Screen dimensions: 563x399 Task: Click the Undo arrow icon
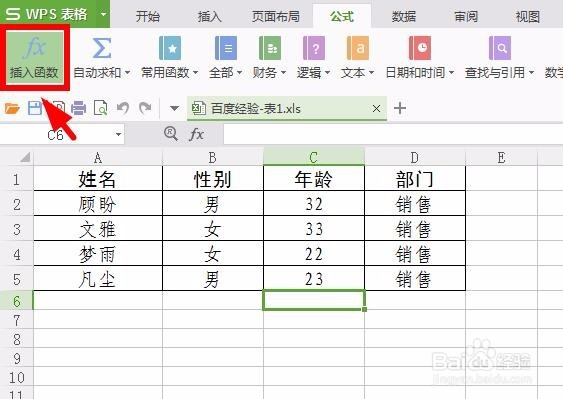123,108
